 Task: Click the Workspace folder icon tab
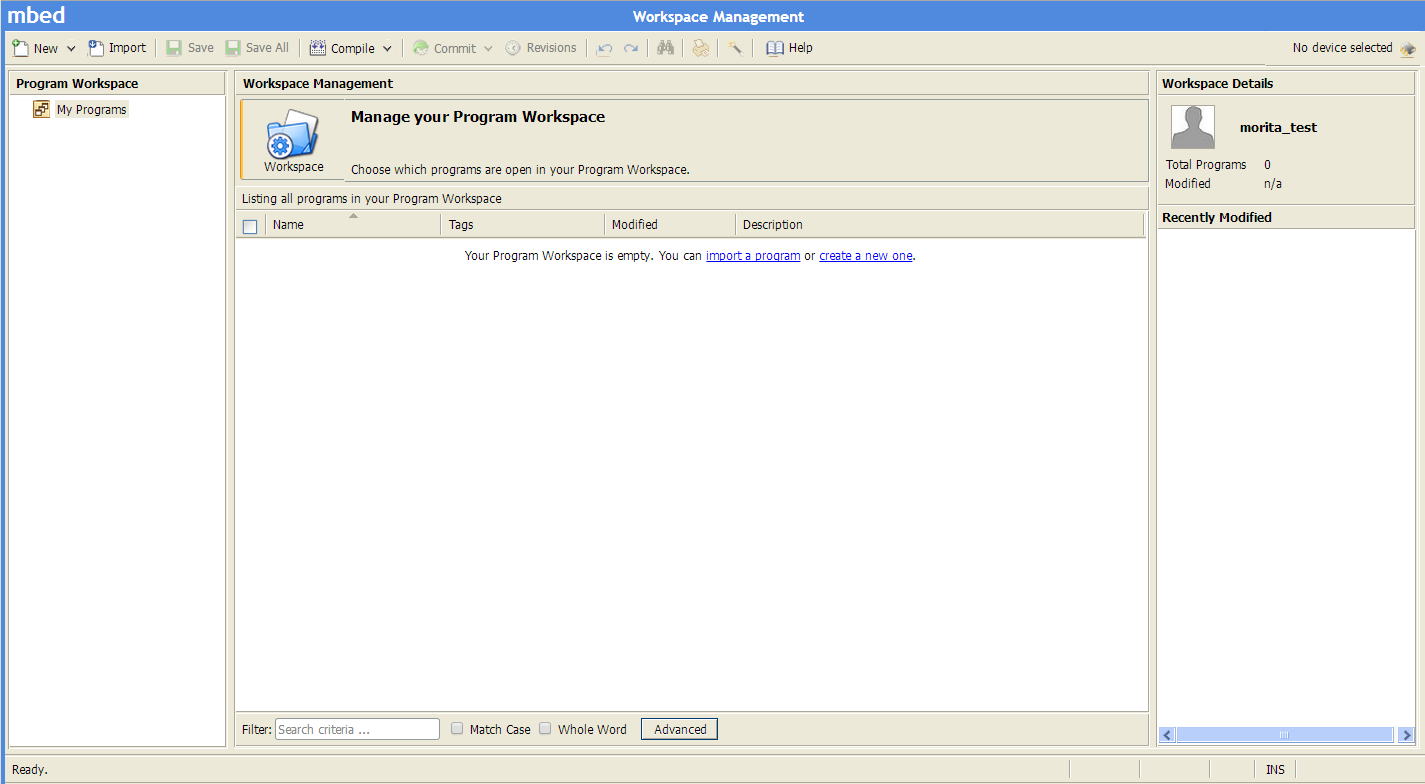tap(293, 140)
